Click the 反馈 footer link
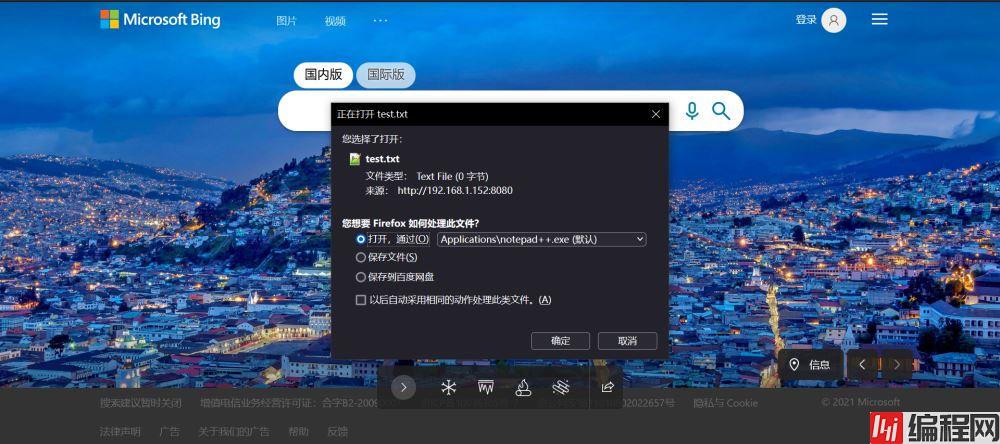 tap(337, 431)
